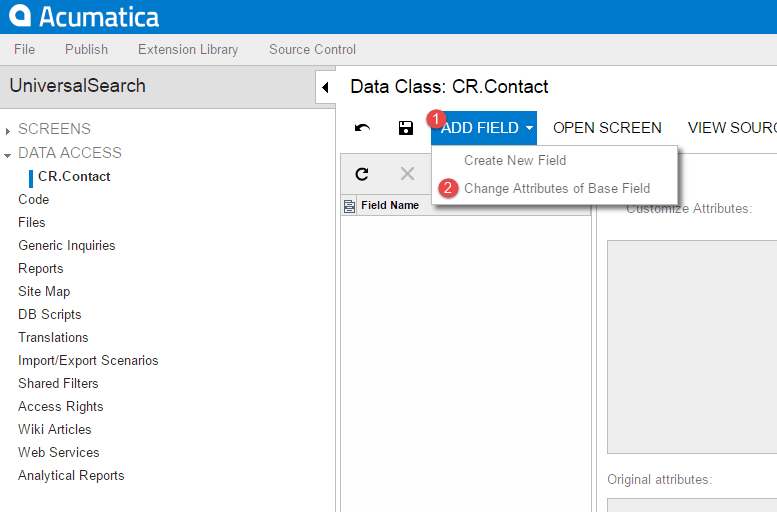This screenshot has height=512, width=777.
Task: Open the Site Map section
Action: tap(44, 291)
